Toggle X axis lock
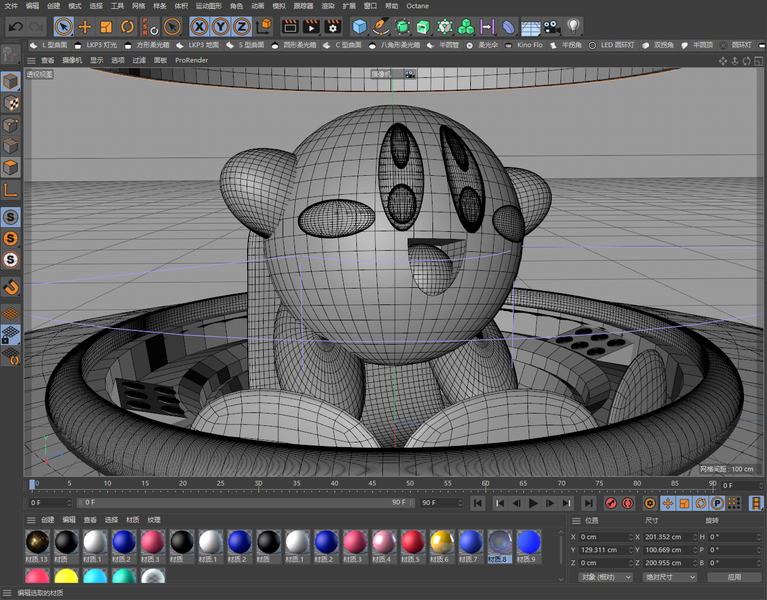This screenshot has height=600, width=767. tap(200, 26)
